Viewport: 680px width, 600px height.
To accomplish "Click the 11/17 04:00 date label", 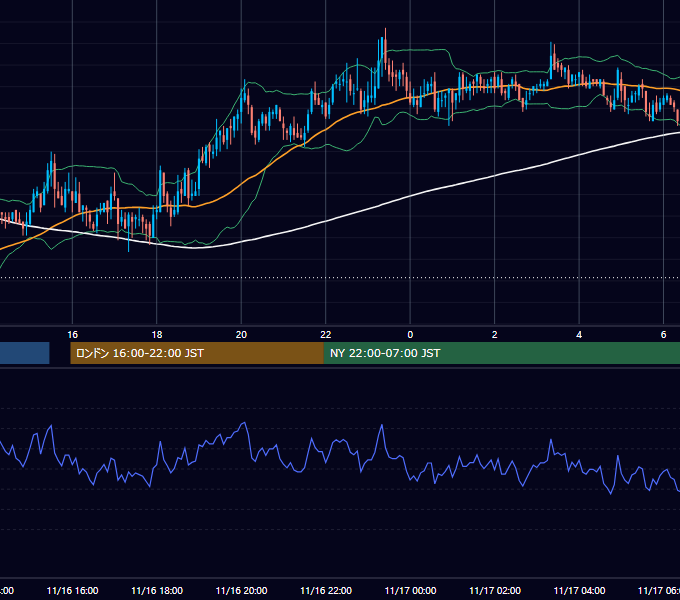I will point(579,590).
